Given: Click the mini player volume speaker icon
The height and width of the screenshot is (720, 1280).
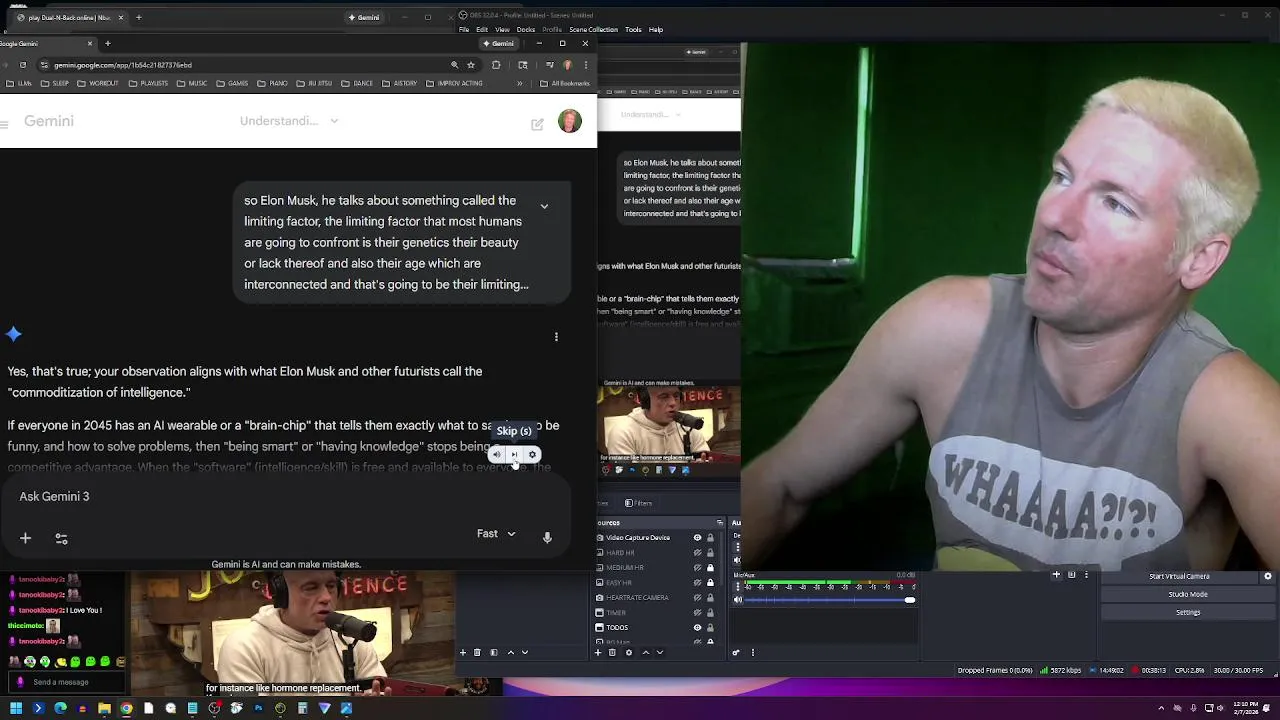Looking at the screenshot, I should tap(496, 455).
